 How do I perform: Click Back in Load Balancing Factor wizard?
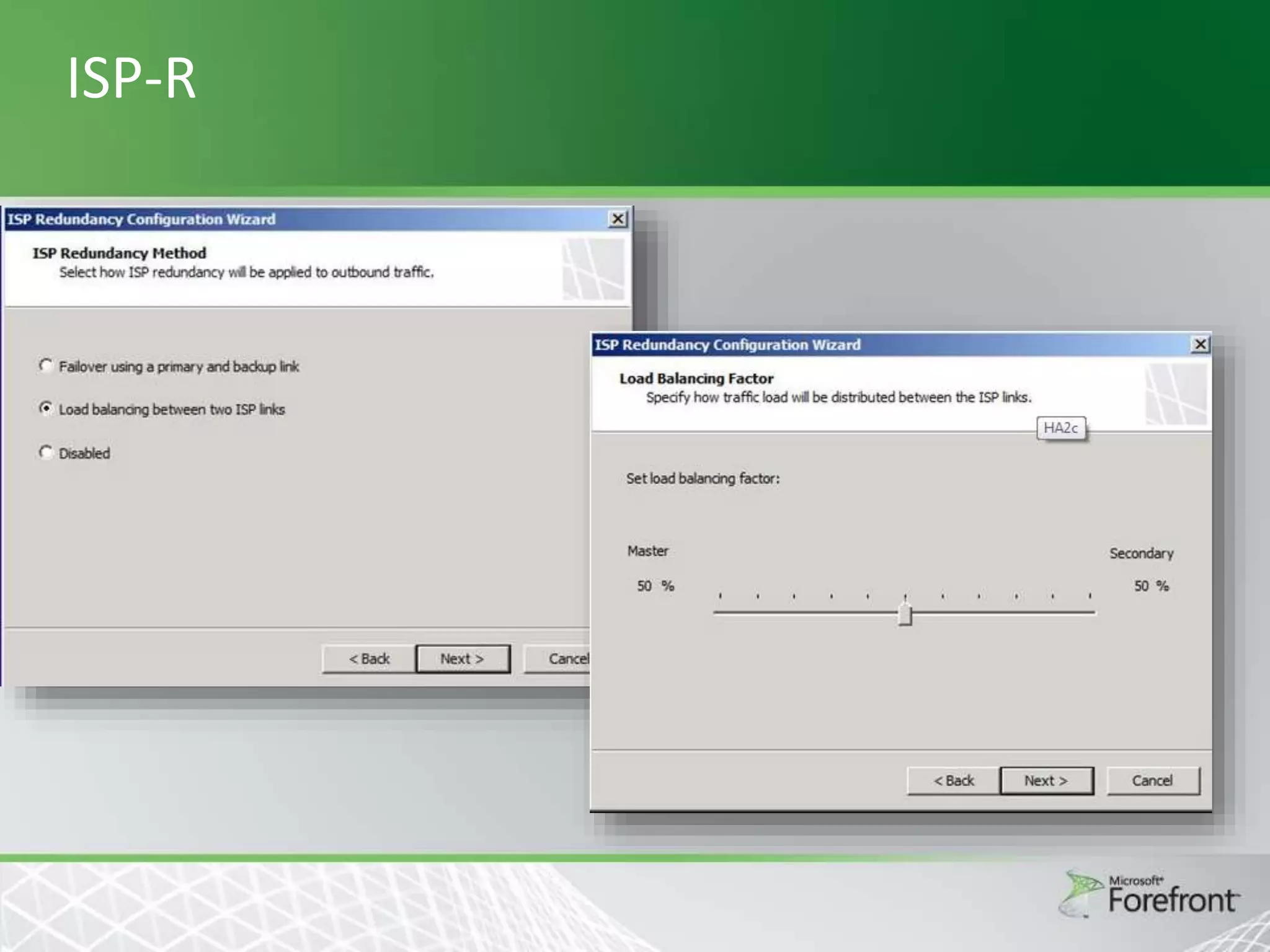point(954,781)
